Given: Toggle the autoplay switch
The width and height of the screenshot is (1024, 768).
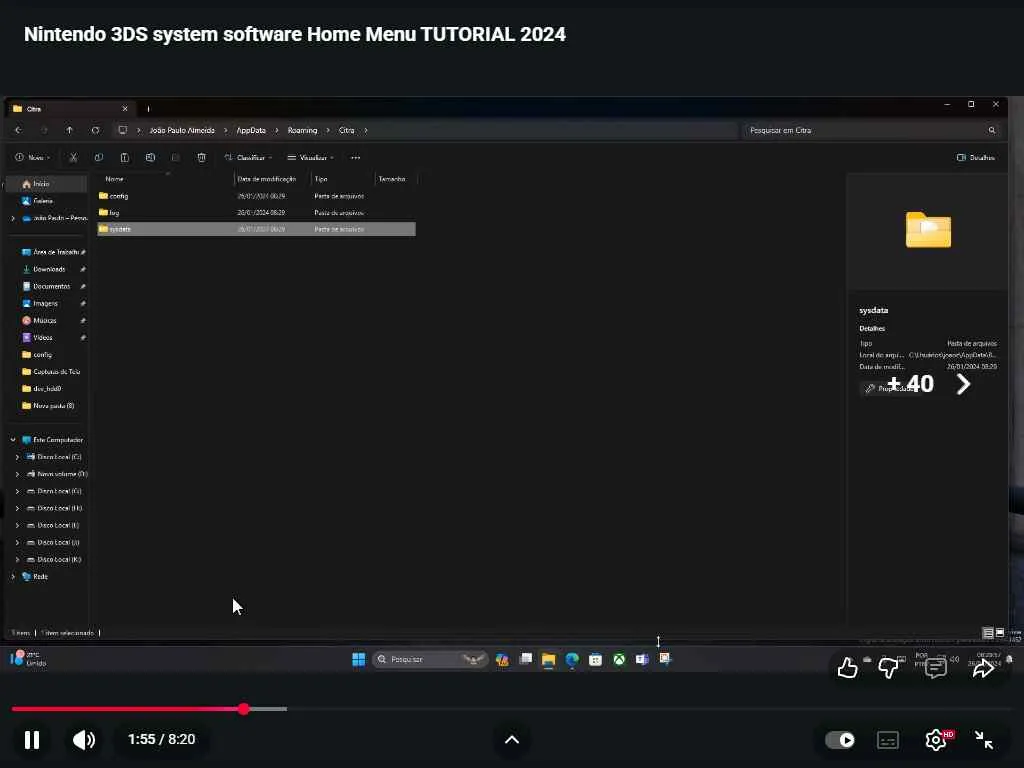Looking at the screenshot, I should pos(840,740).
